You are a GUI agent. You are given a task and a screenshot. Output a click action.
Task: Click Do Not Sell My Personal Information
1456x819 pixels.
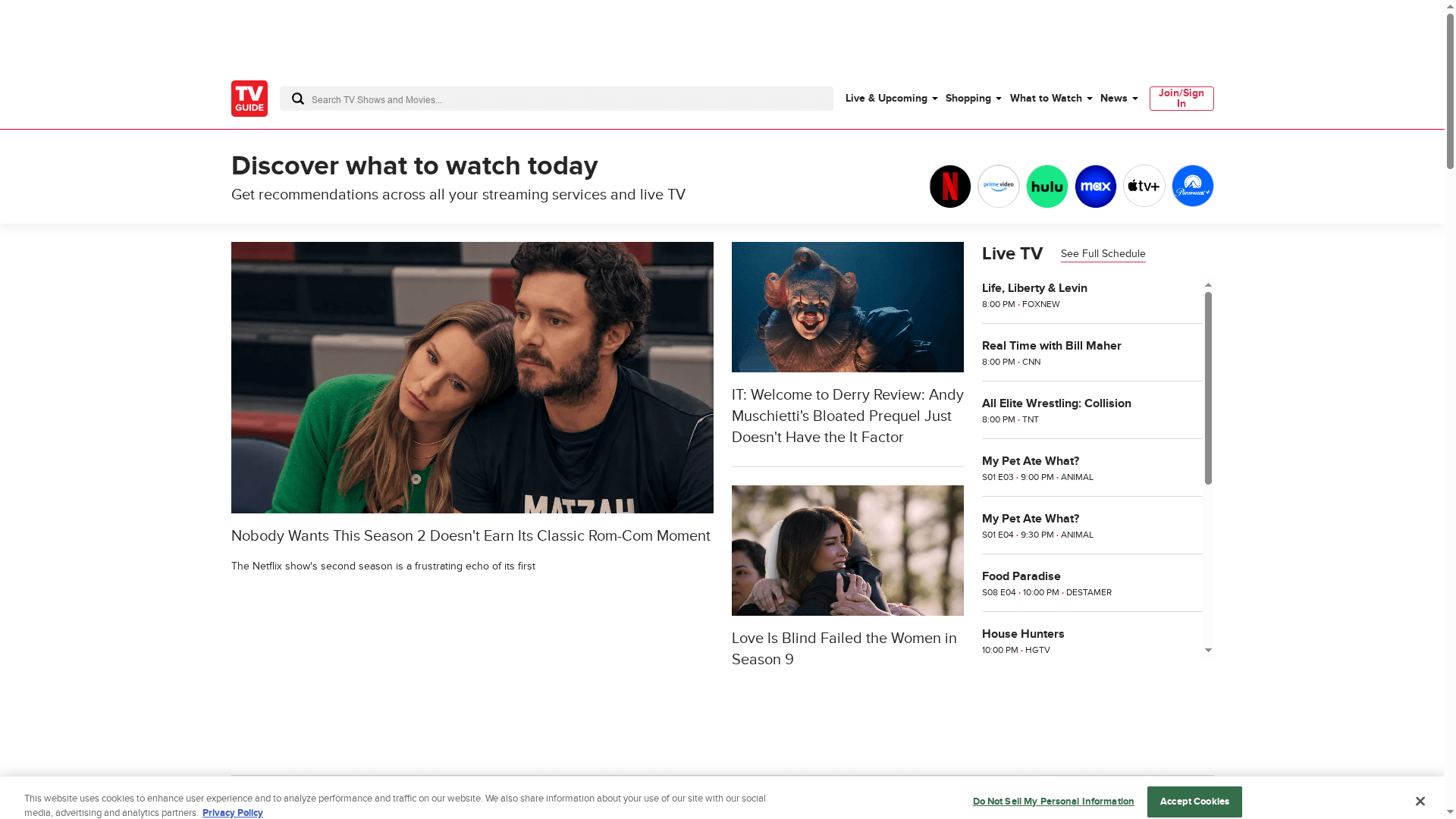(1053, 802)
